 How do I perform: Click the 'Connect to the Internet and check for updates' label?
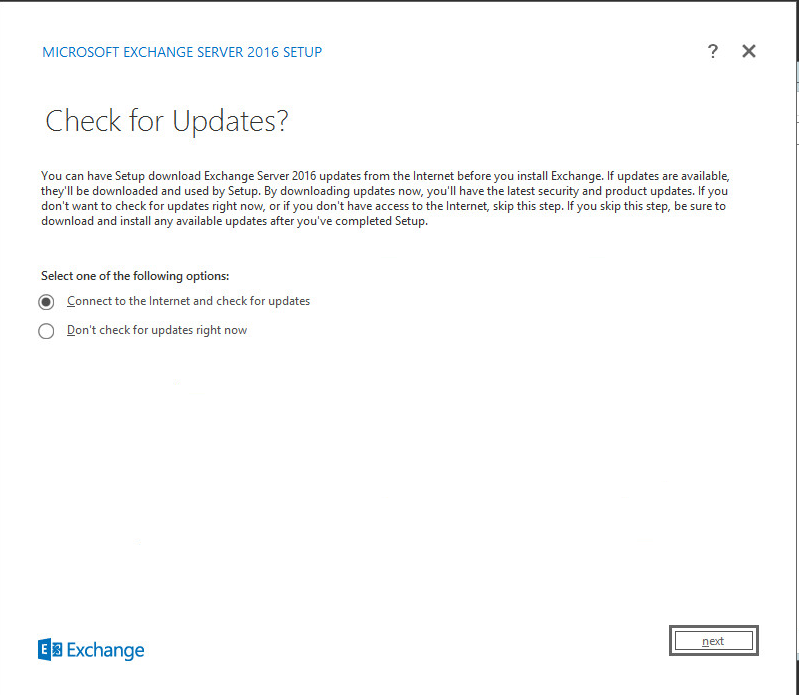[x=188, y=301]
